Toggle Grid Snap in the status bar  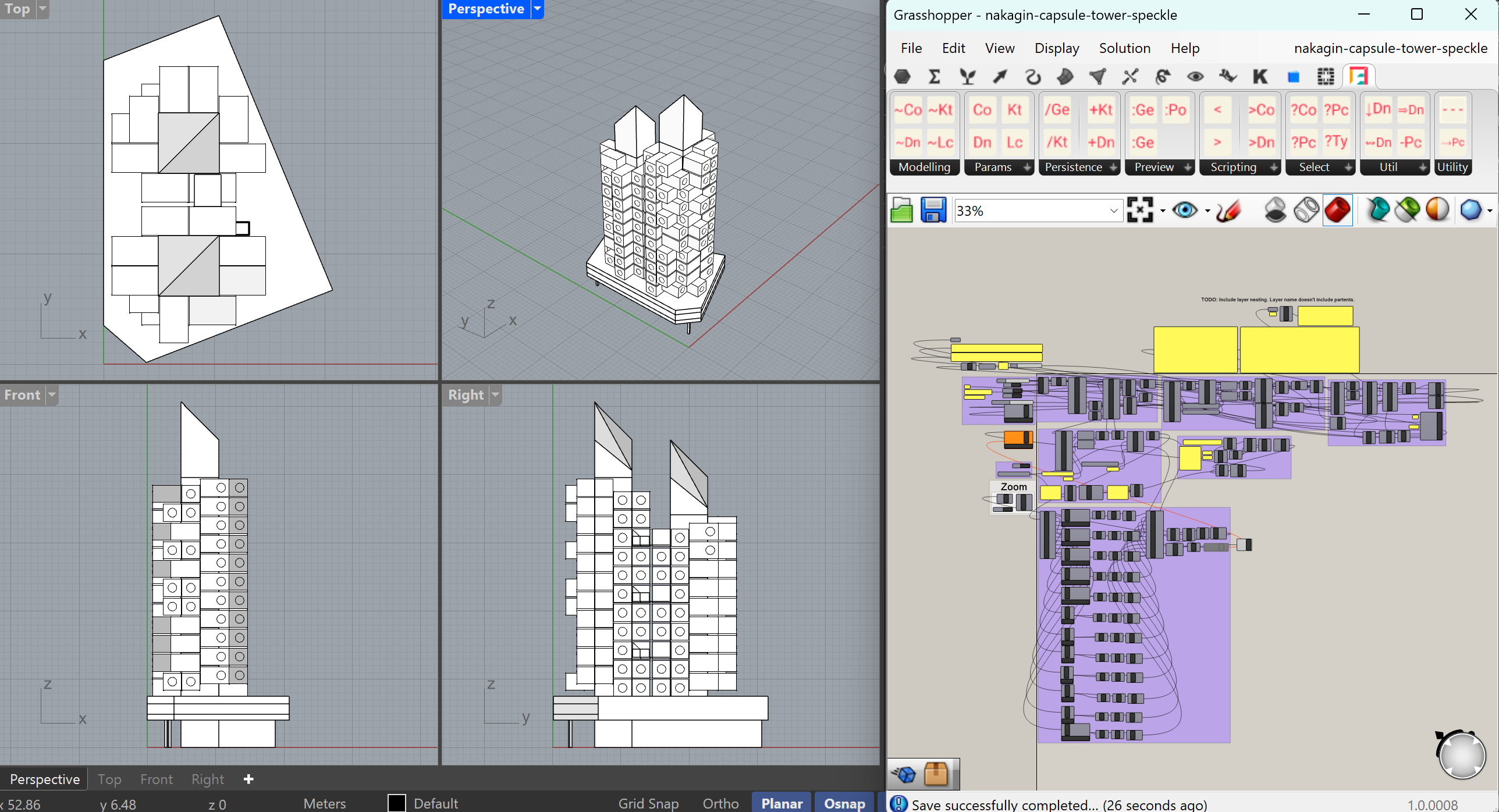click(648, 803)
